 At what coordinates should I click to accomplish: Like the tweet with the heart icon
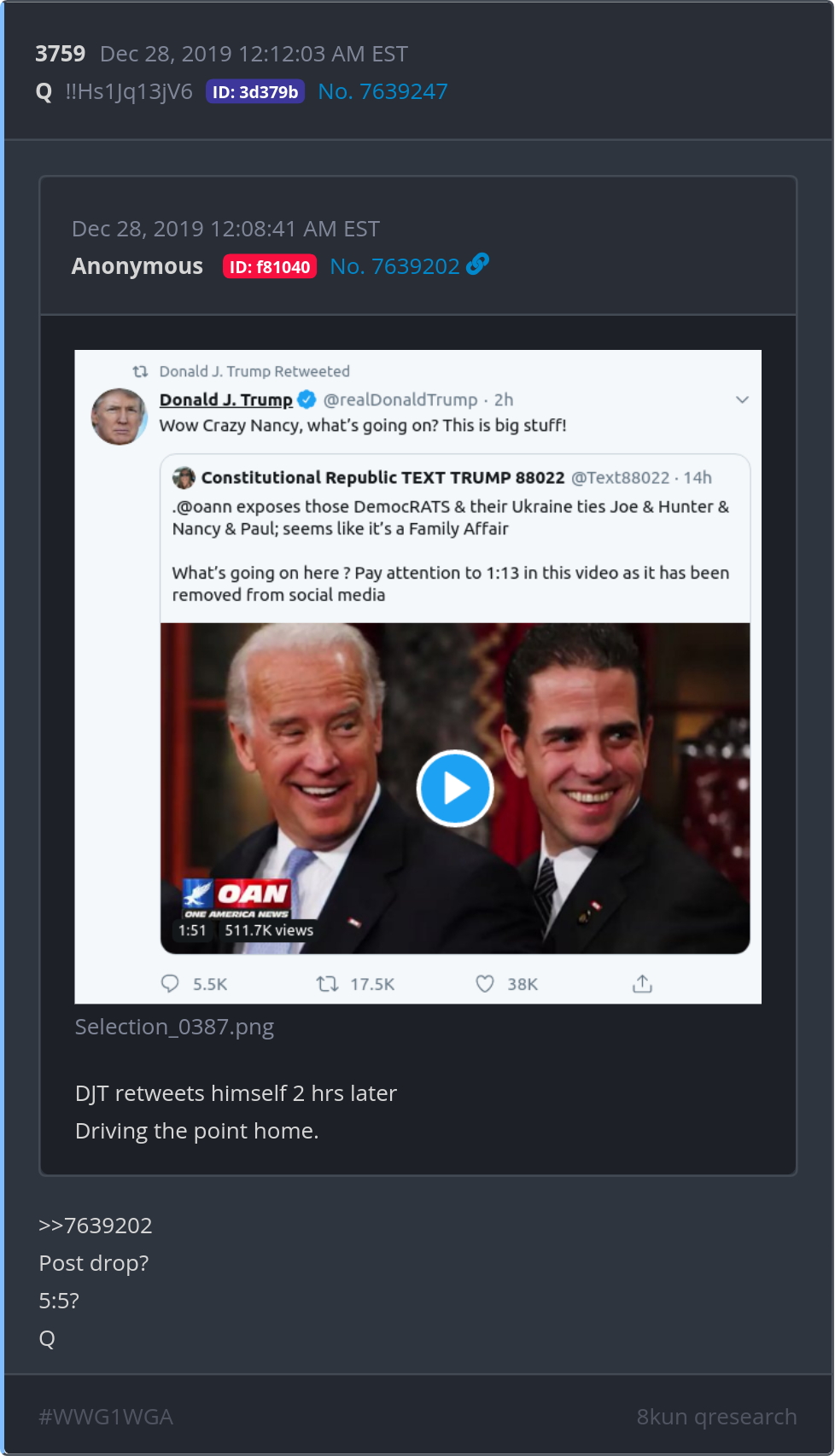pyautogui.click(x=485, y=984)
